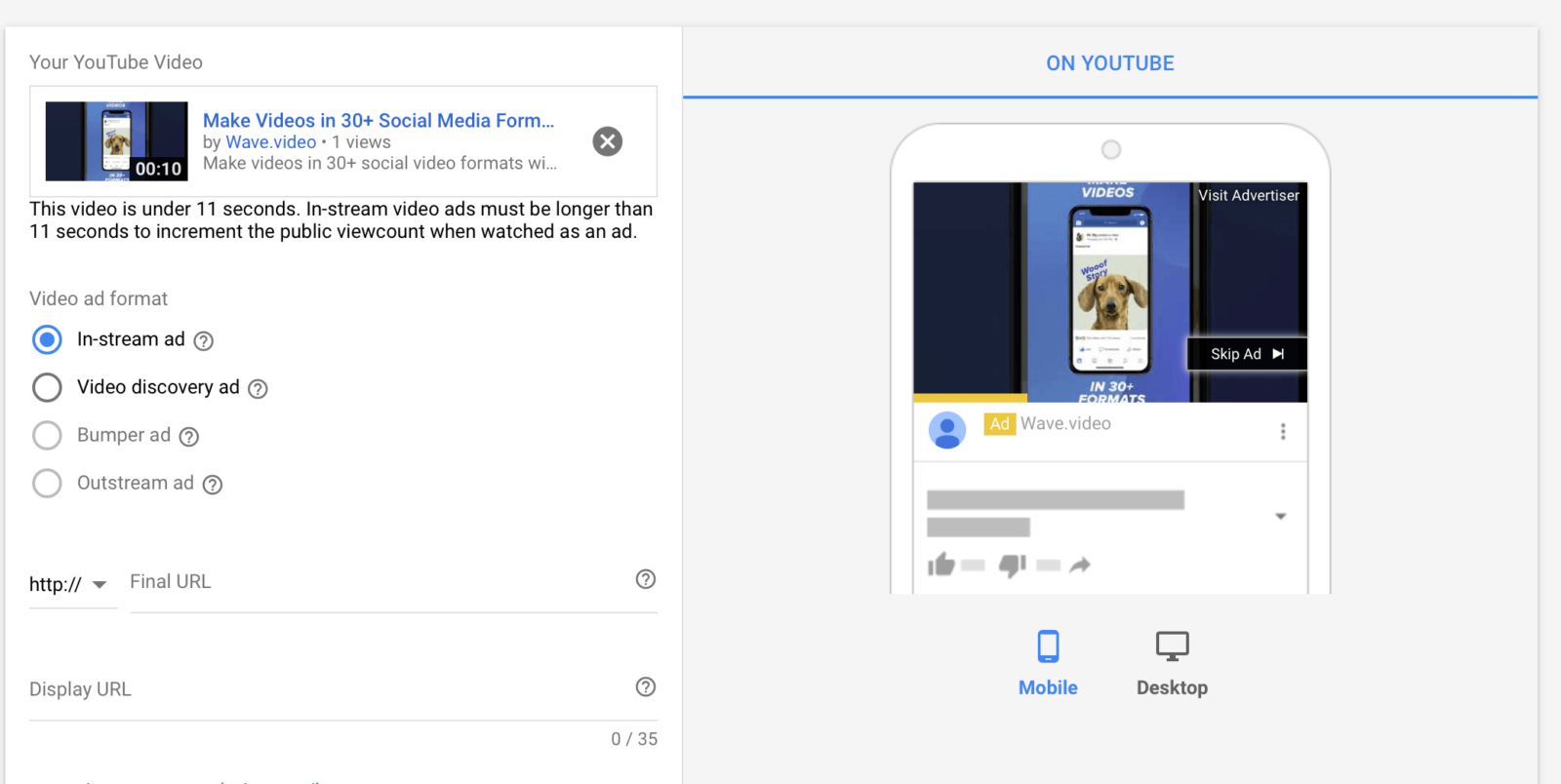
Task: Click the Wave.video channel avatar
Action: (947, 430)
